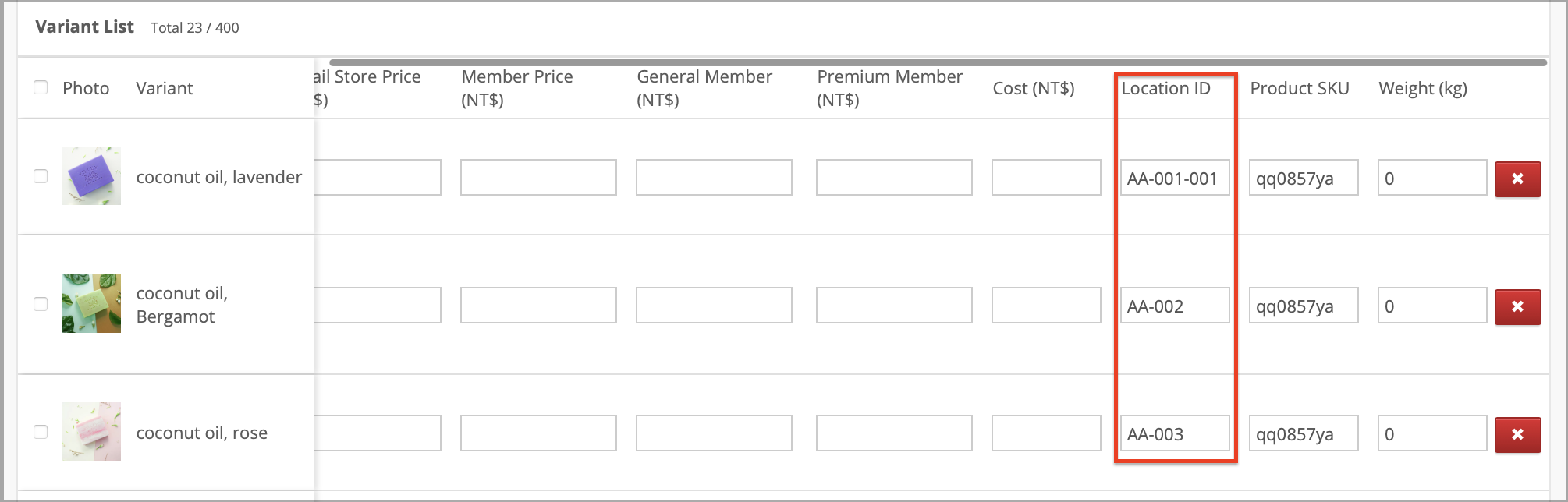1568x502 pixels.
Task: Click the rose row Member Price field
Action: pyautogui.click(x=538, y=433)
